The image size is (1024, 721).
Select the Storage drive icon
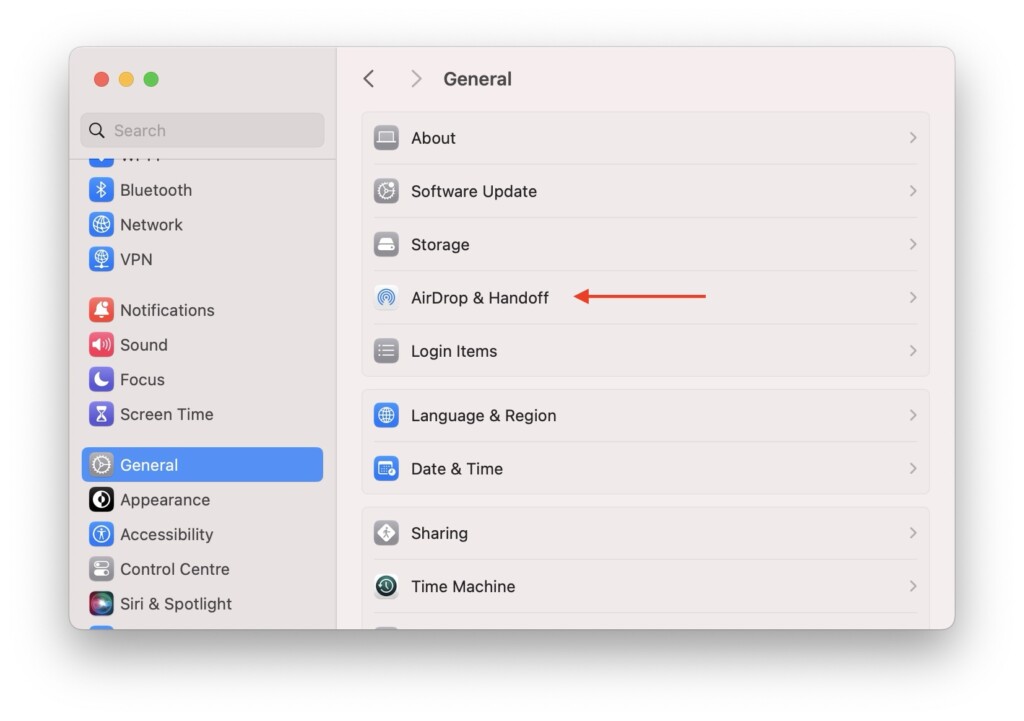coord(386,244)
